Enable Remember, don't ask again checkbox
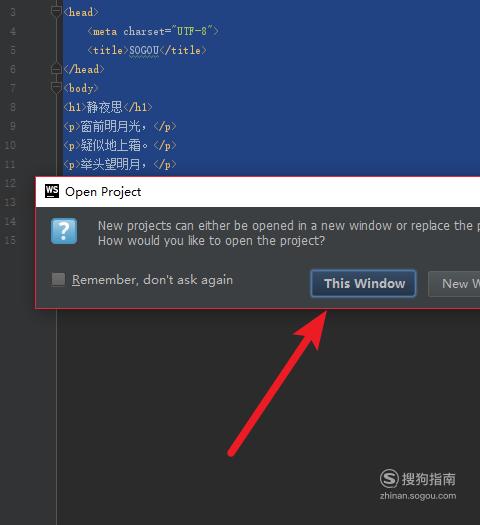Screen dimensions: 480x525 (x=58, y=280)
